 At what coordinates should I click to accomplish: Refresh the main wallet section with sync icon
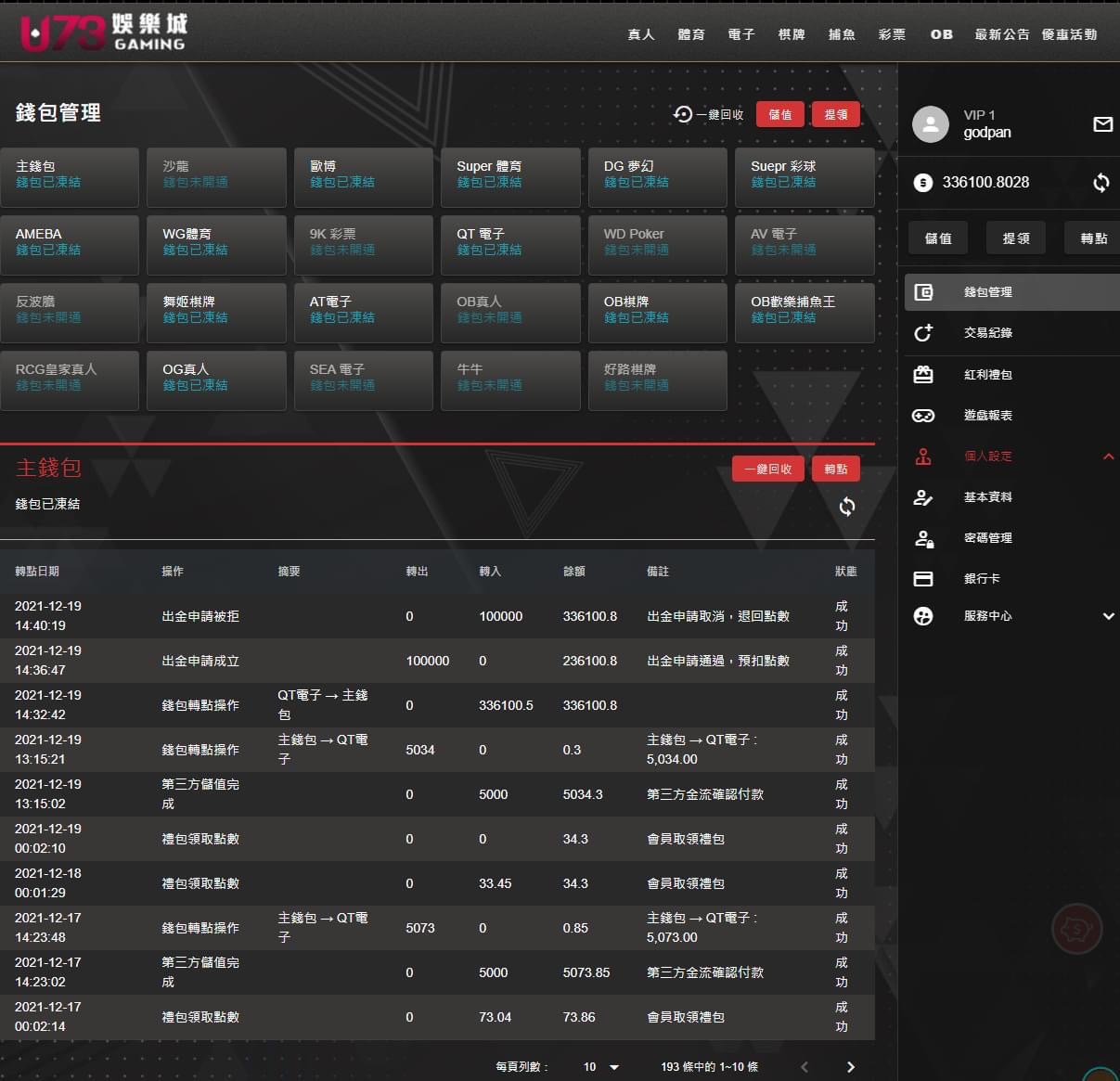pyautogui.click(x=847, y=507)
